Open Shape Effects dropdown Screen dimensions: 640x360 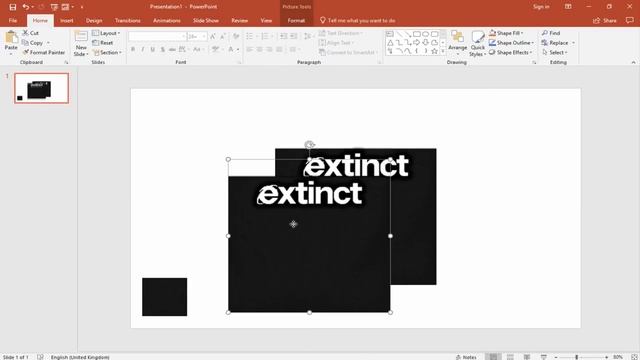coord(510,52)
